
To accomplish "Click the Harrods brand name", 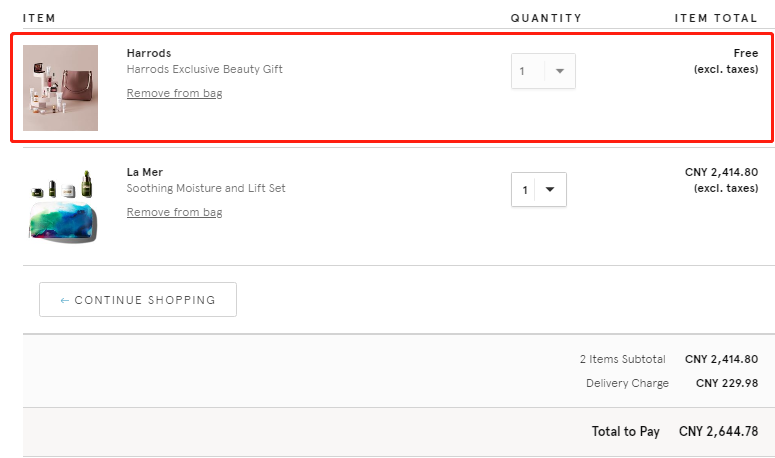I will 149,53.
